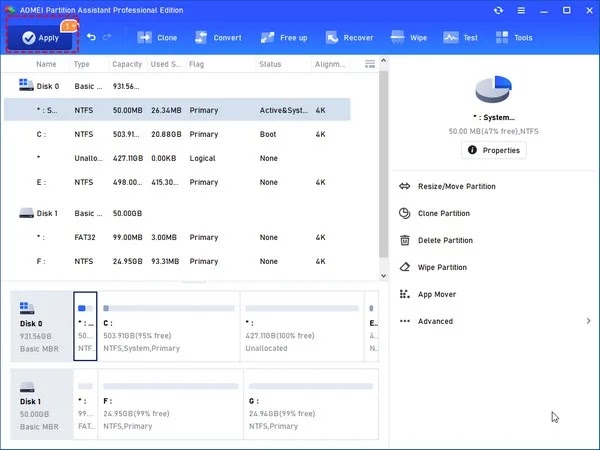
Task: Open the Recover tool
Action: pyautogui.click(x=349, y=38)
